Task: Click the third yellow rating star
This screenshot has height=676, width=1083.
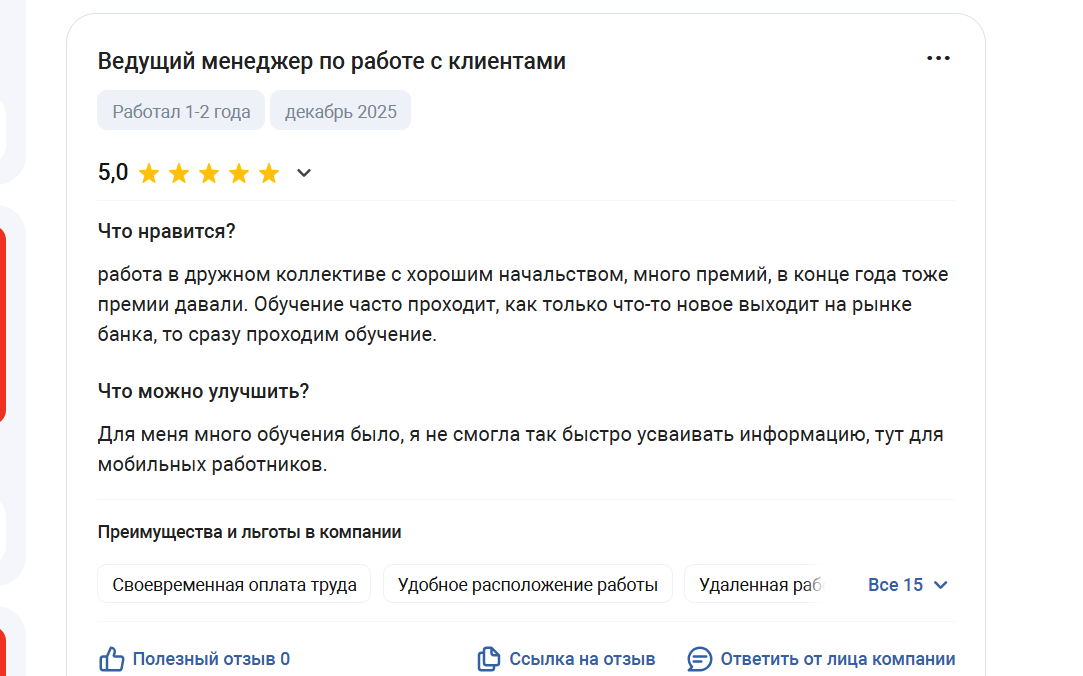Action: (x=209, y=174)
